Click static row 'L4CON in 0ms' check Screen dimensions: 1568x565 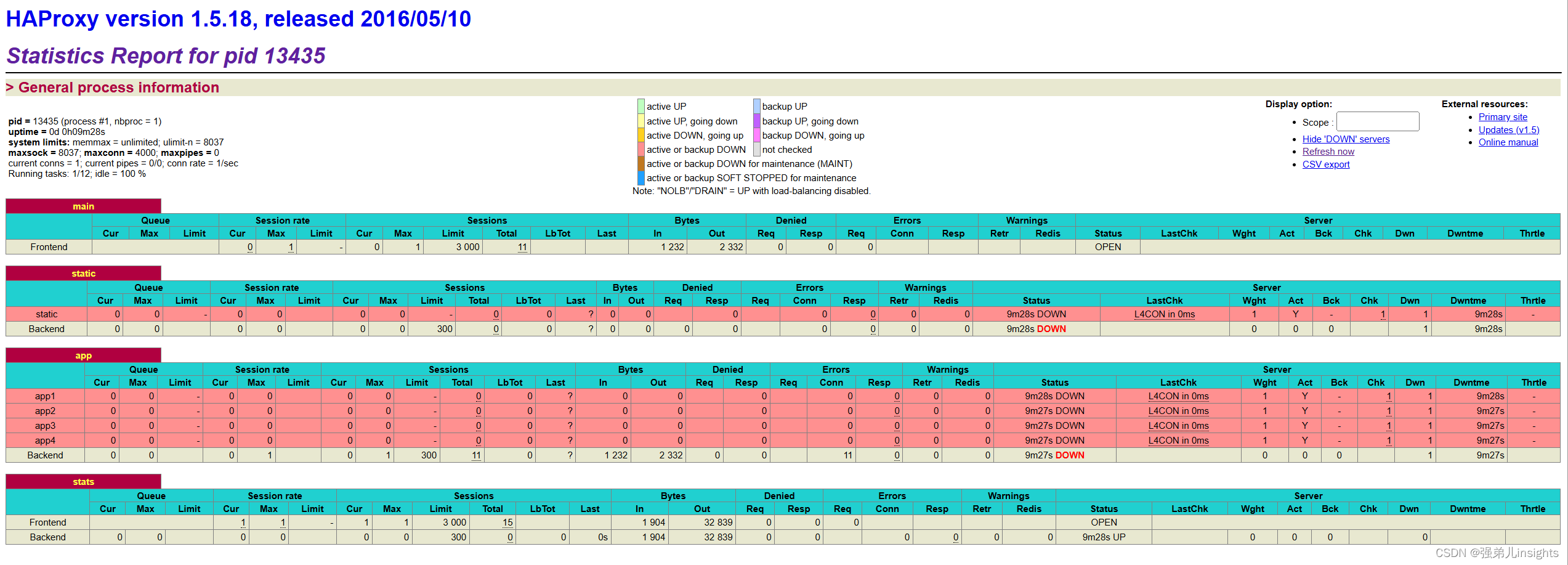click(1165, 314)
